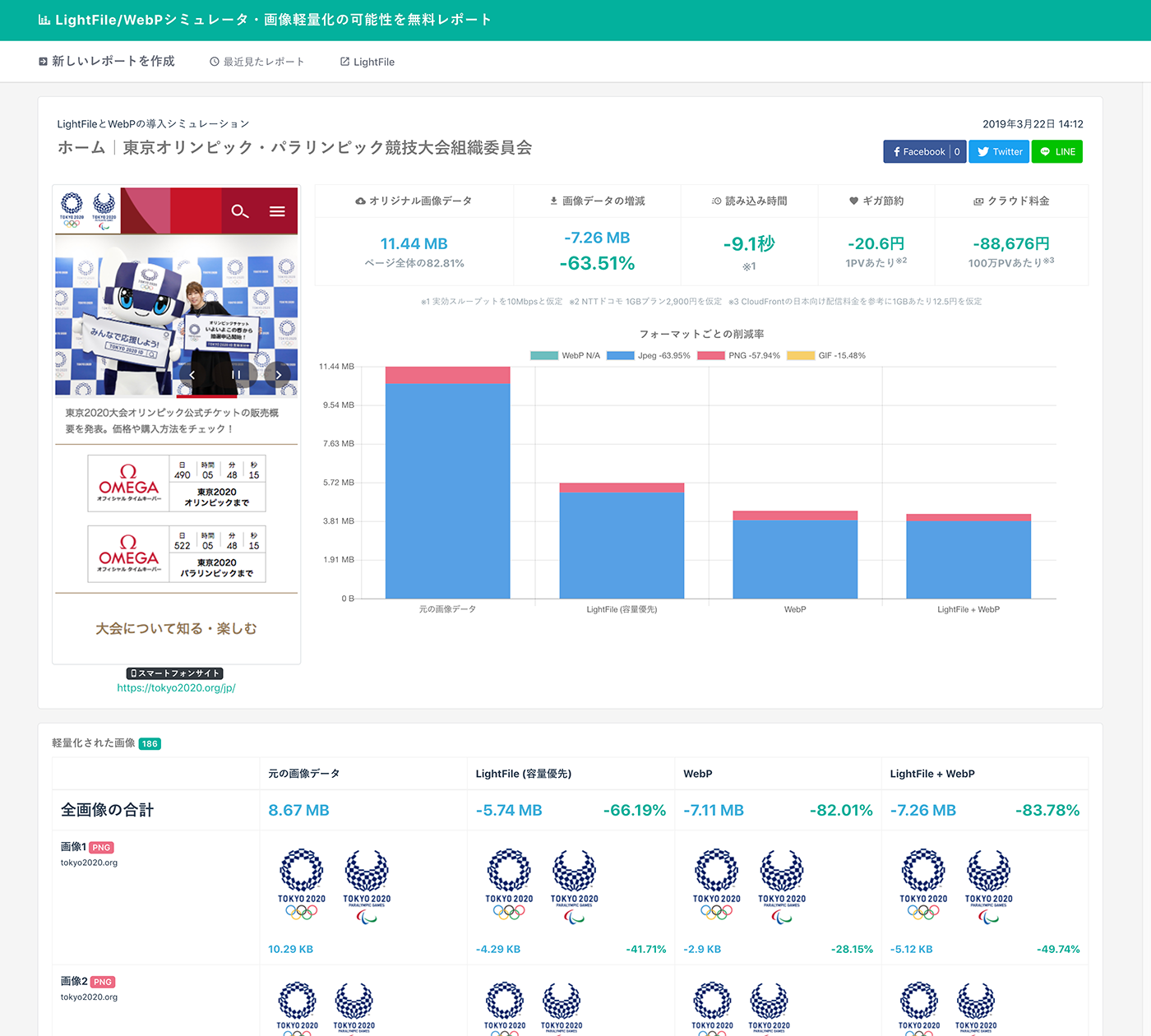Image resolution: width=1151 pixels, height=1036 pixels.
Task: Click the timer icon beside 読み込み時間
Action: (717, 201)
